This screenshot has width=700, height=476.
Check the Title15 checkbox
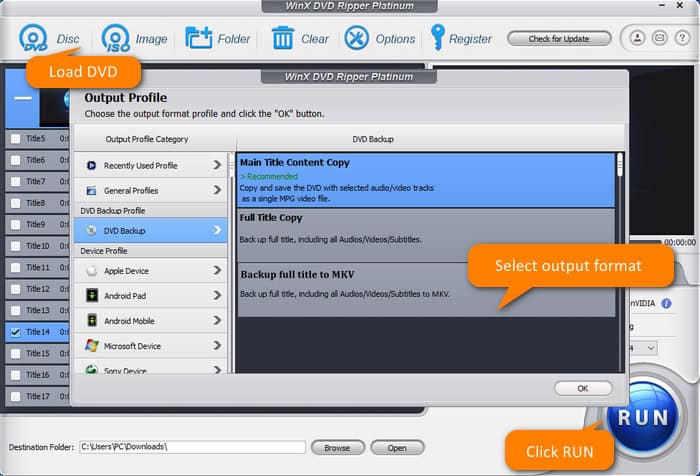point(16,354)
